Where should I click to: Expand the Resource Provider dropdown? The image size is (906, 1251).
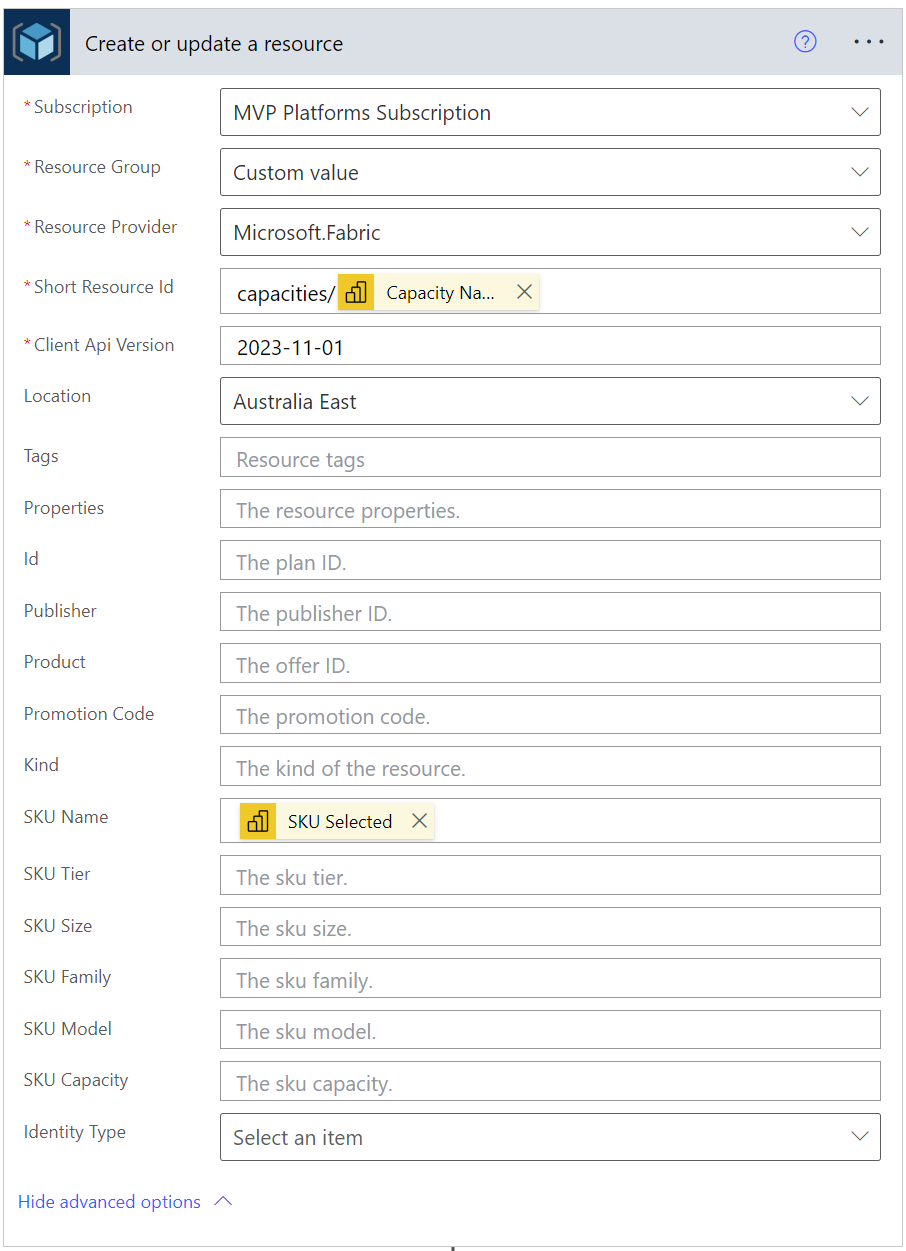[859, 233]
